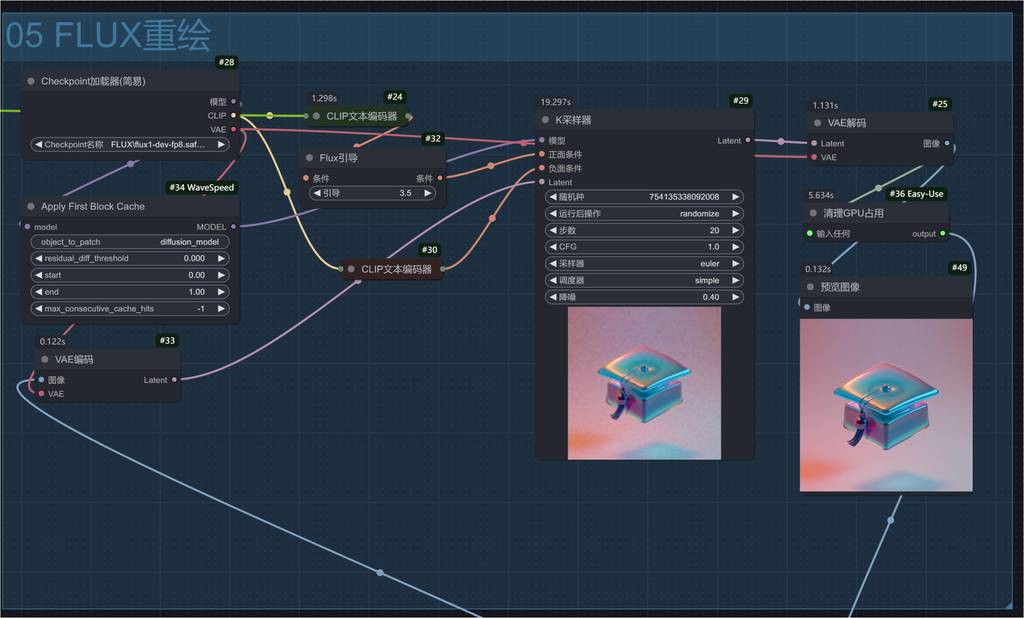Toggle collapse on the CLIP文本编码器 node #30
Image resolution: width=1024 pixels, height=618 pixels.
tap(351, 269)
